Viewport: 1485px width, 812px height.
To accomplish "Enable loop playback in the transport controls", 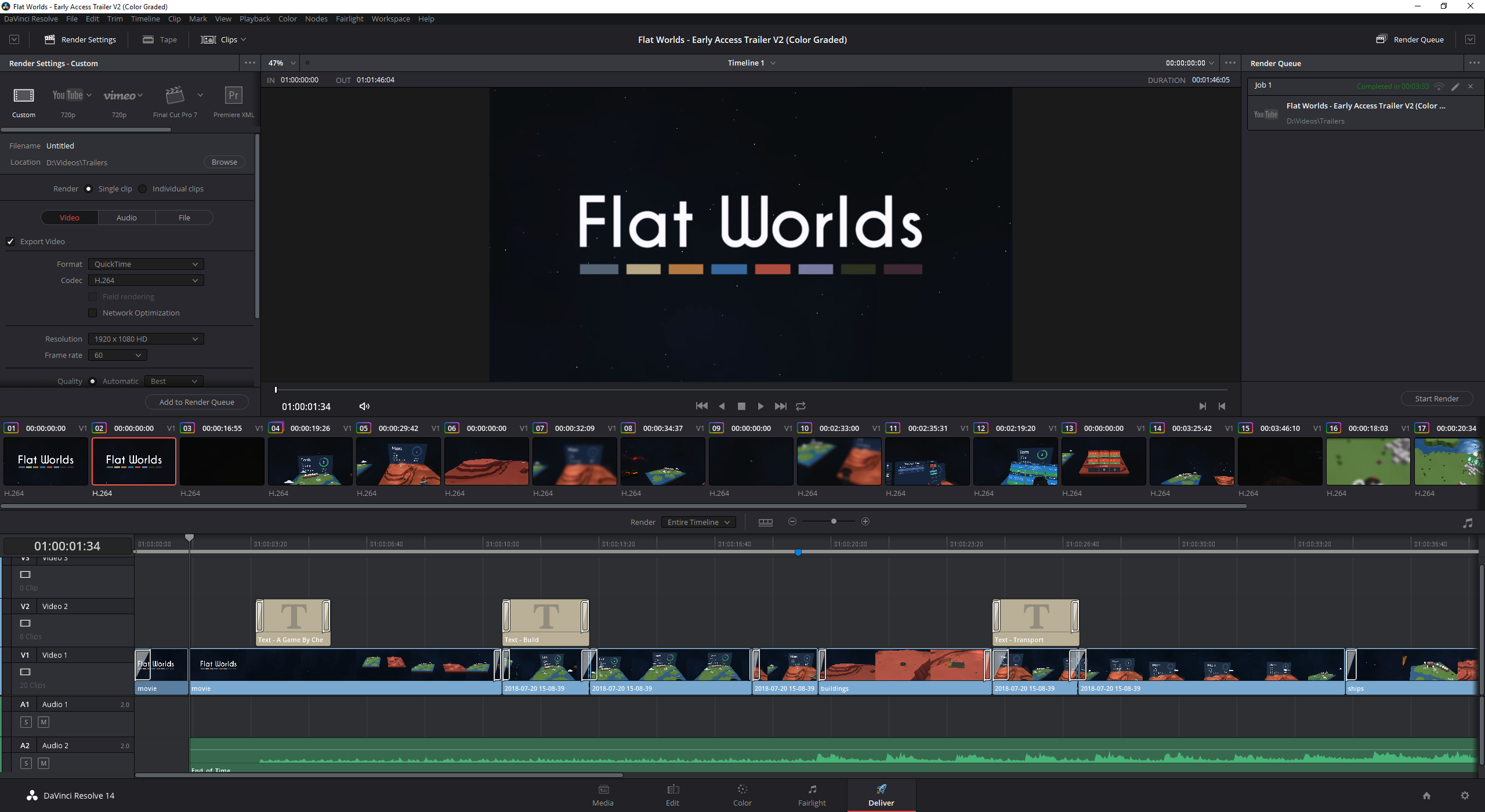I will click(x=801, y=406).
